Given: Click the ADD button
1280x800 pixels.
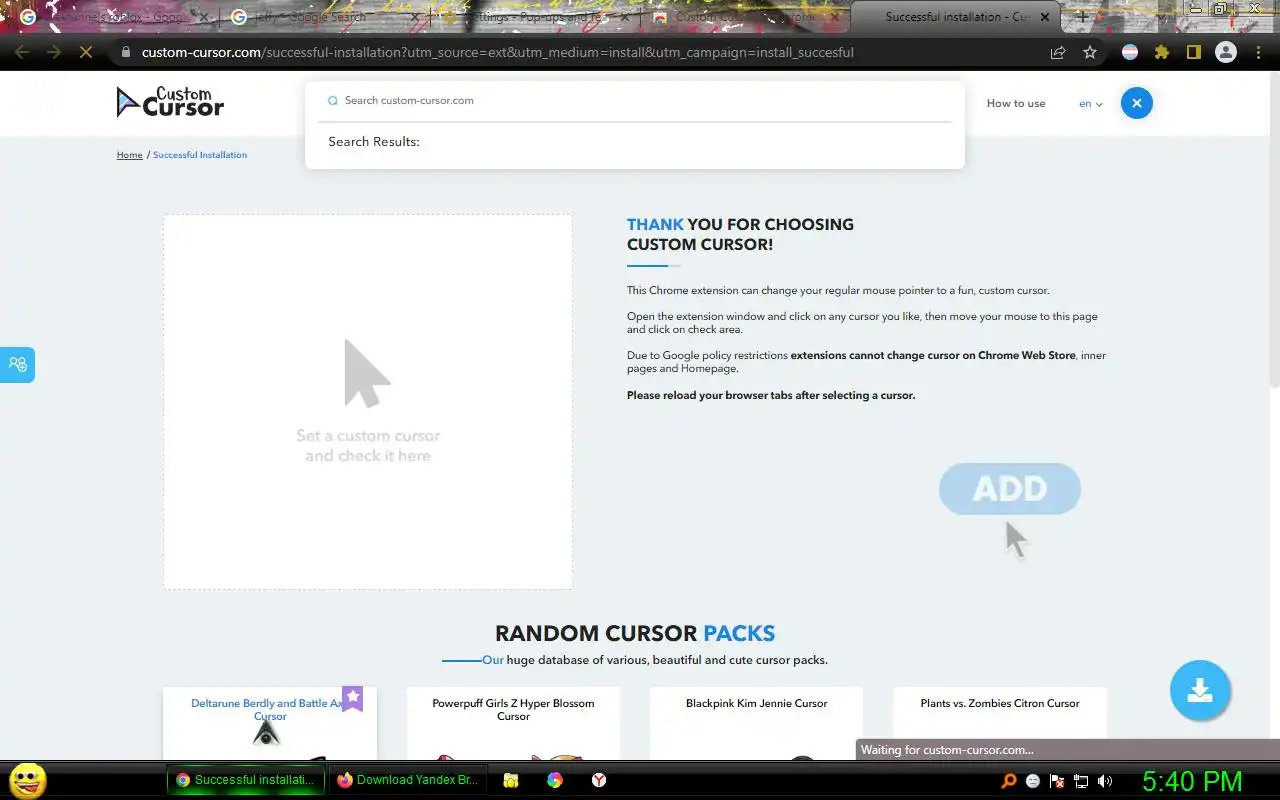Looking at the screenshot, I should click(1010, 488).
